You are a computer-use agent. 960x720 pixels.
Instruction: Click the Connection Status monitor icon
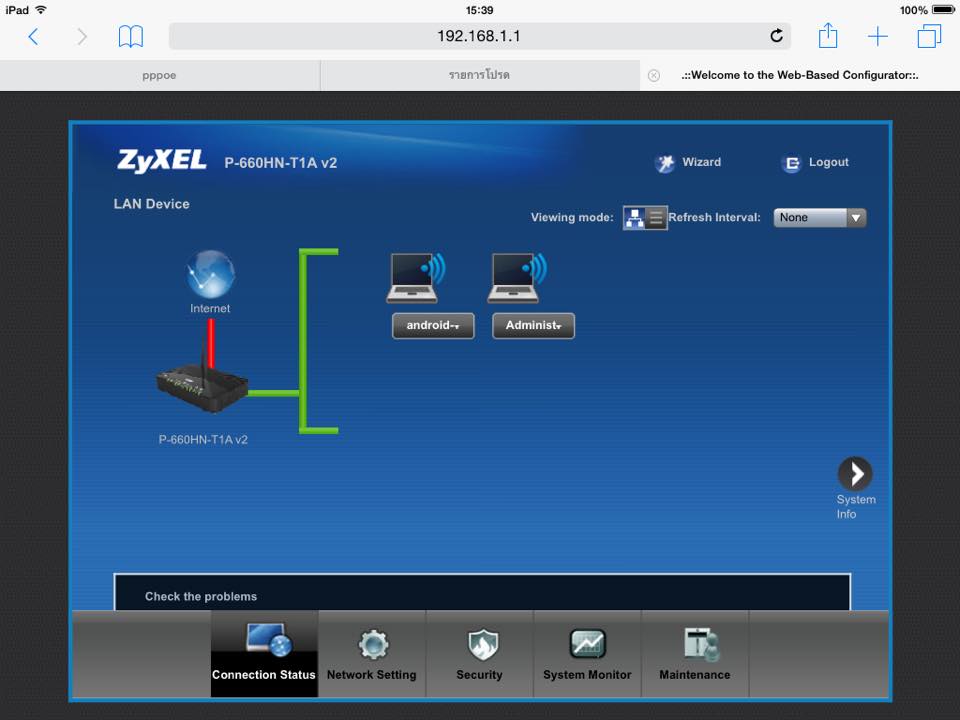(x=269, y=640)
